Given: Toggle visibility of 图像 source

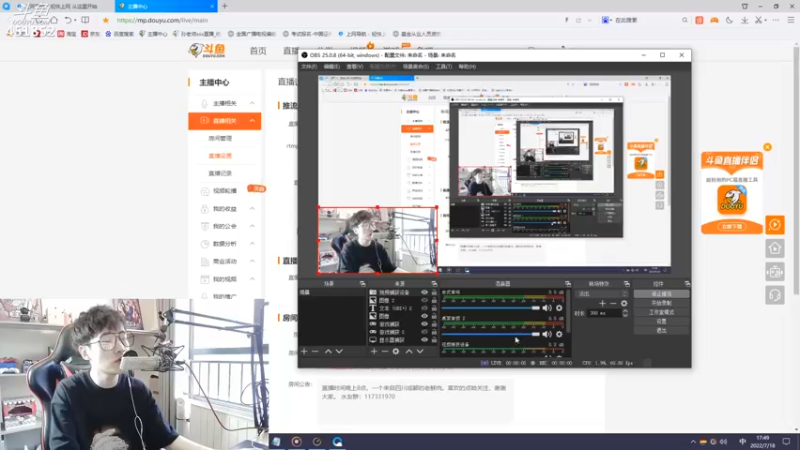Looking at the screenshot, I should pyautogui.click(x=424, y=316).
